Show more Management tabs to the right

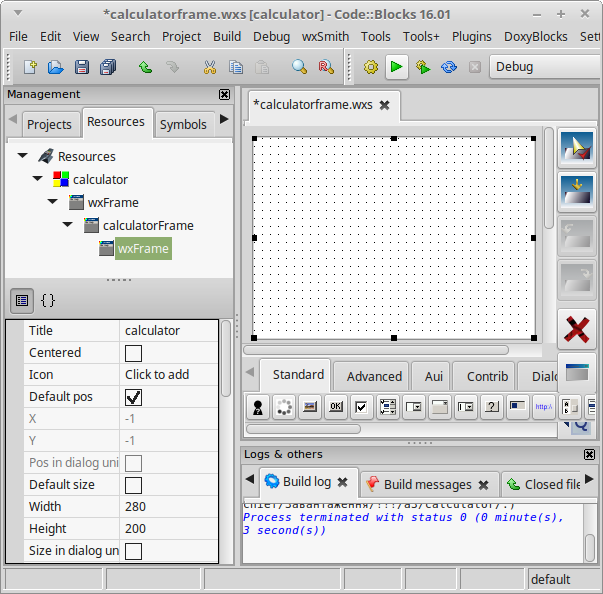(224, 119)
